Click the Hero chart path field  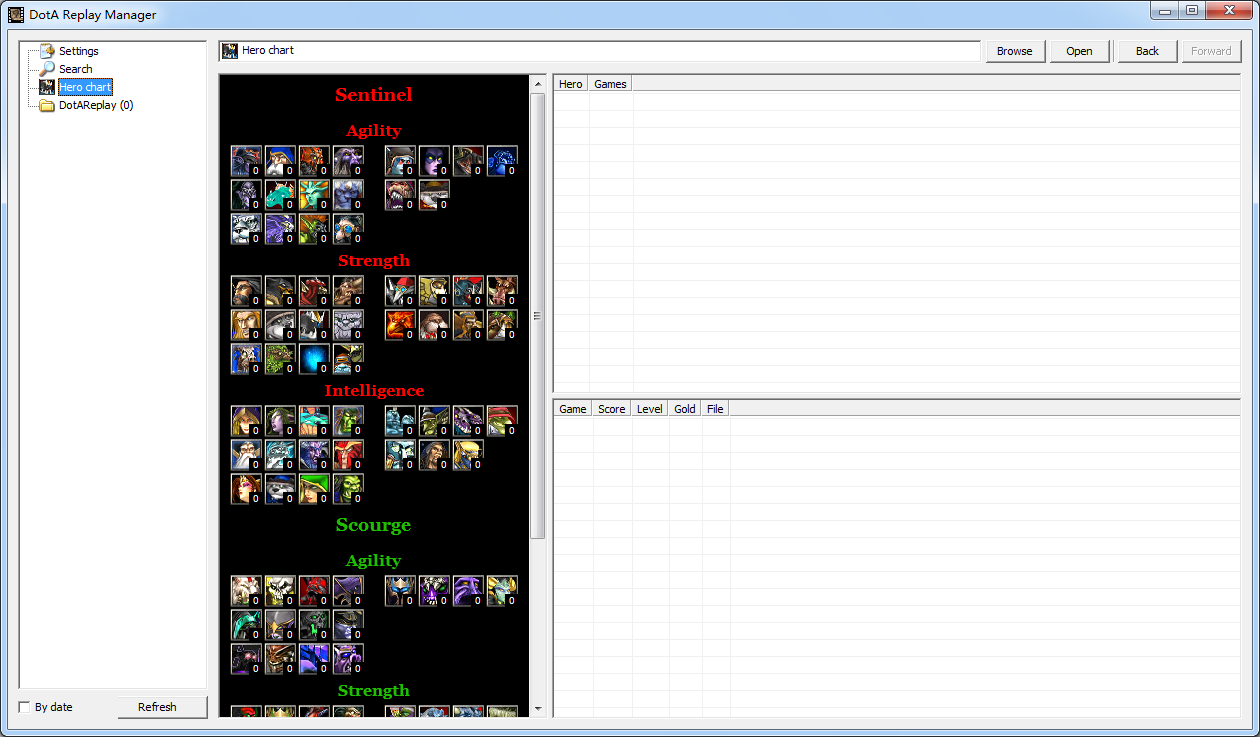click(600, 51)
